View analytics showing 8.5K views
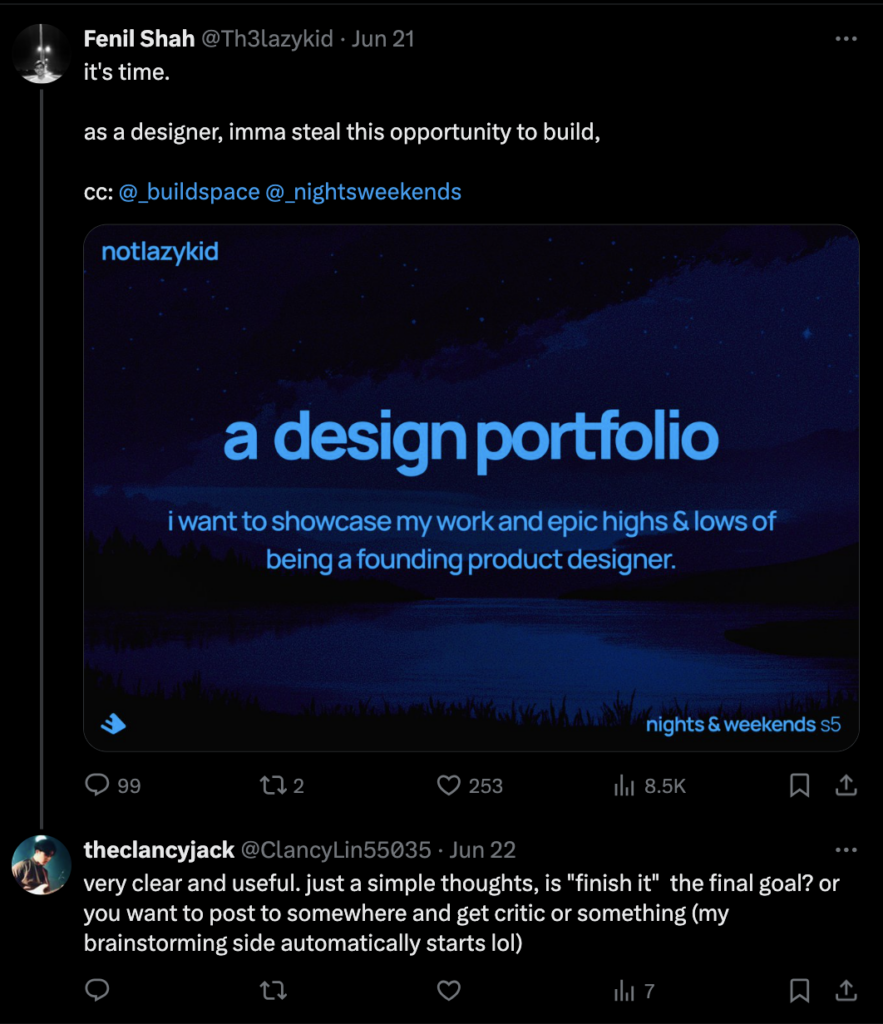Image resolution: width=883 pixels, height=1024 pixels. tap(625, 786)
